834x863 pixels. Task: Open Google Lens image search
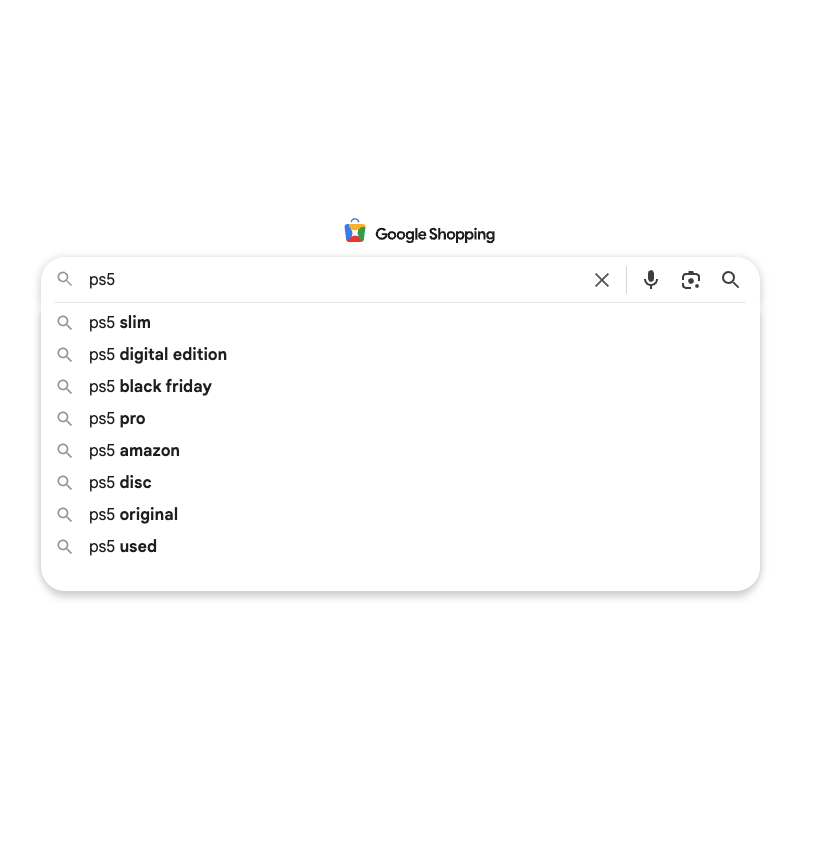coord(691,280)
